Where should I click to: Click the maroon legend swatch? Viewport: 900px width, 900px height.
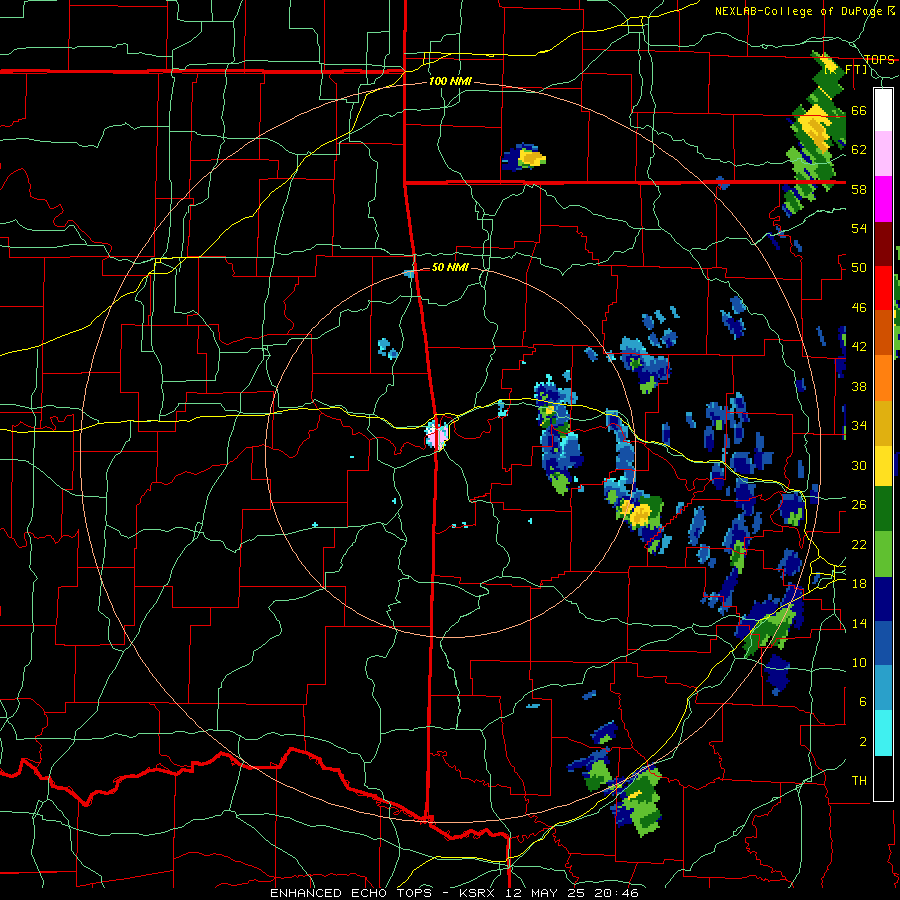883,244
